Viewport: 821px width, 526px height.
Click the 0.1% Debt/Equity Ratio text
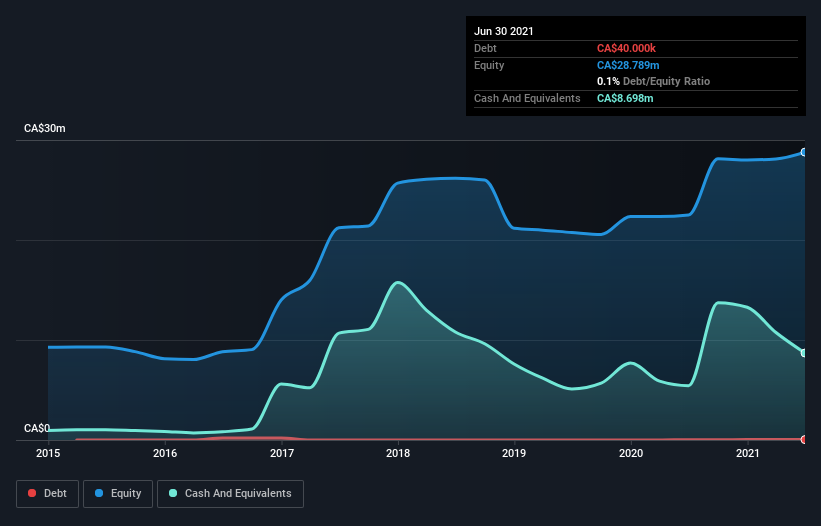pos(653,81)
